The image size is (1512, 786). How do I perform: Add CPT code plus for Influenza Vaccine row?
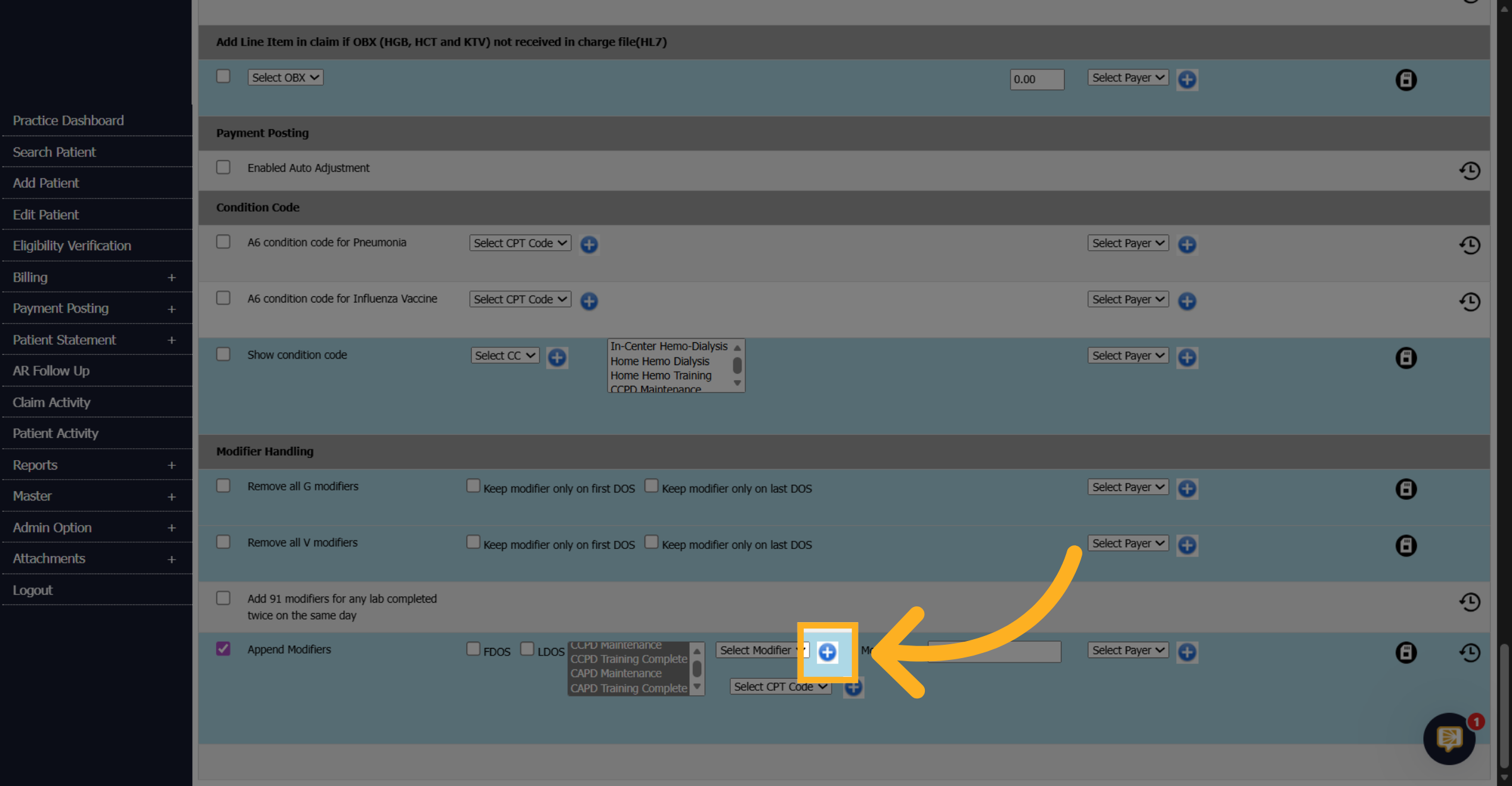tap(589, 301)
